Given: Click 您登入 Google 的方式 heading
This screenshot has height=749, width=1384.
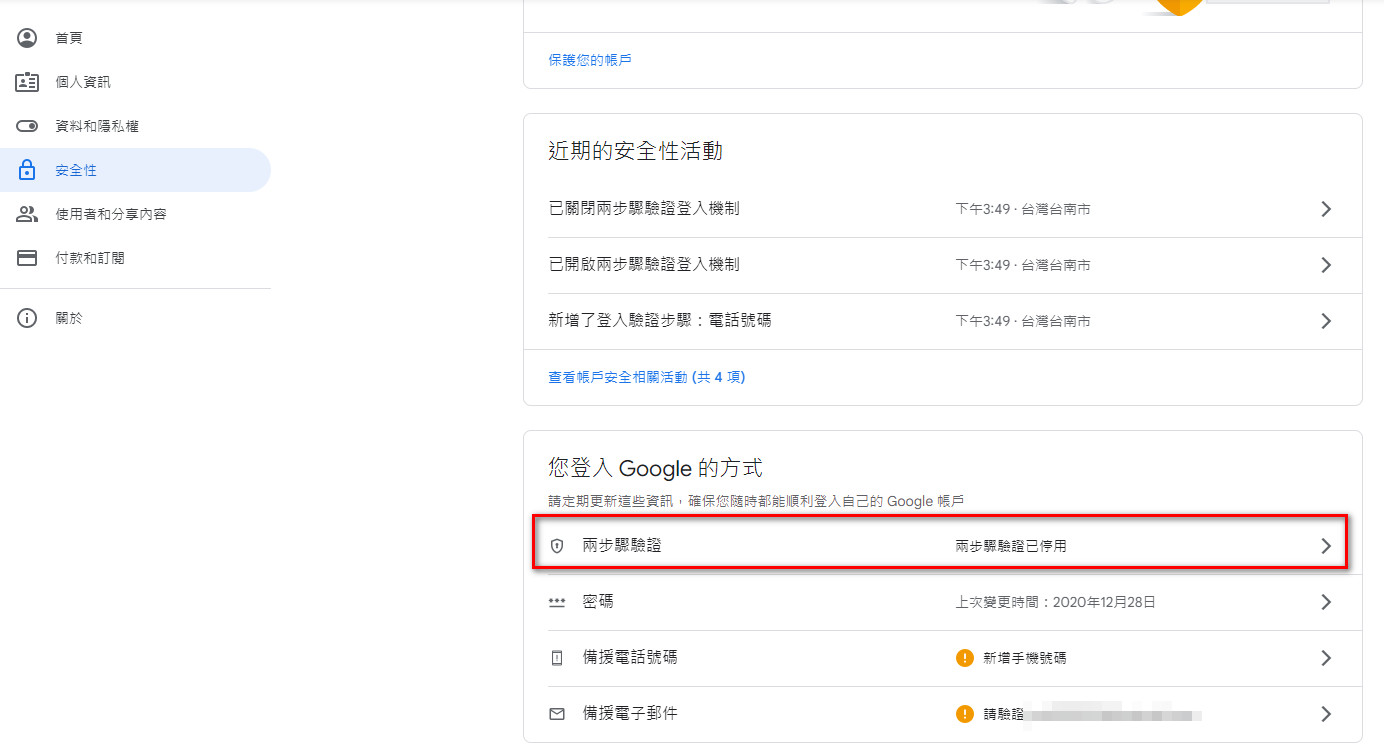Looking at the screenshot, I should click(x=655, y=468).
